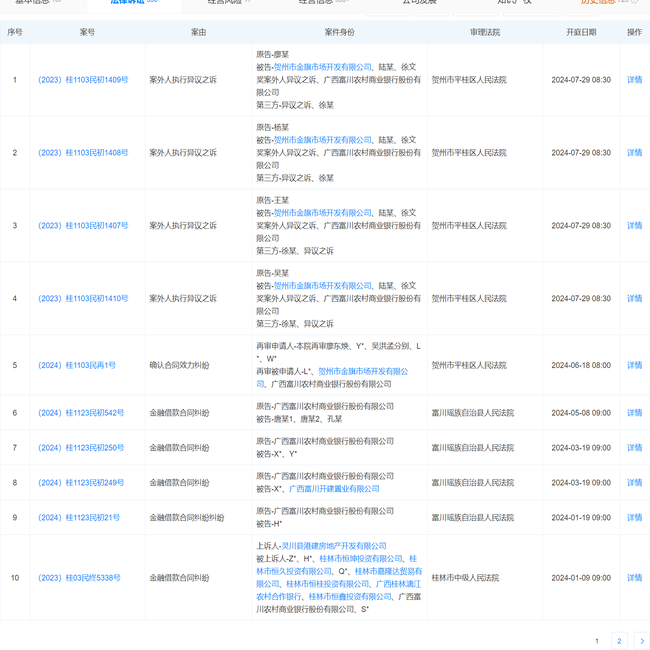Click case link (2024)桂1103民再1号
Image resolution: width=650 pixels, height=650 pixels.
click(78, 365)
